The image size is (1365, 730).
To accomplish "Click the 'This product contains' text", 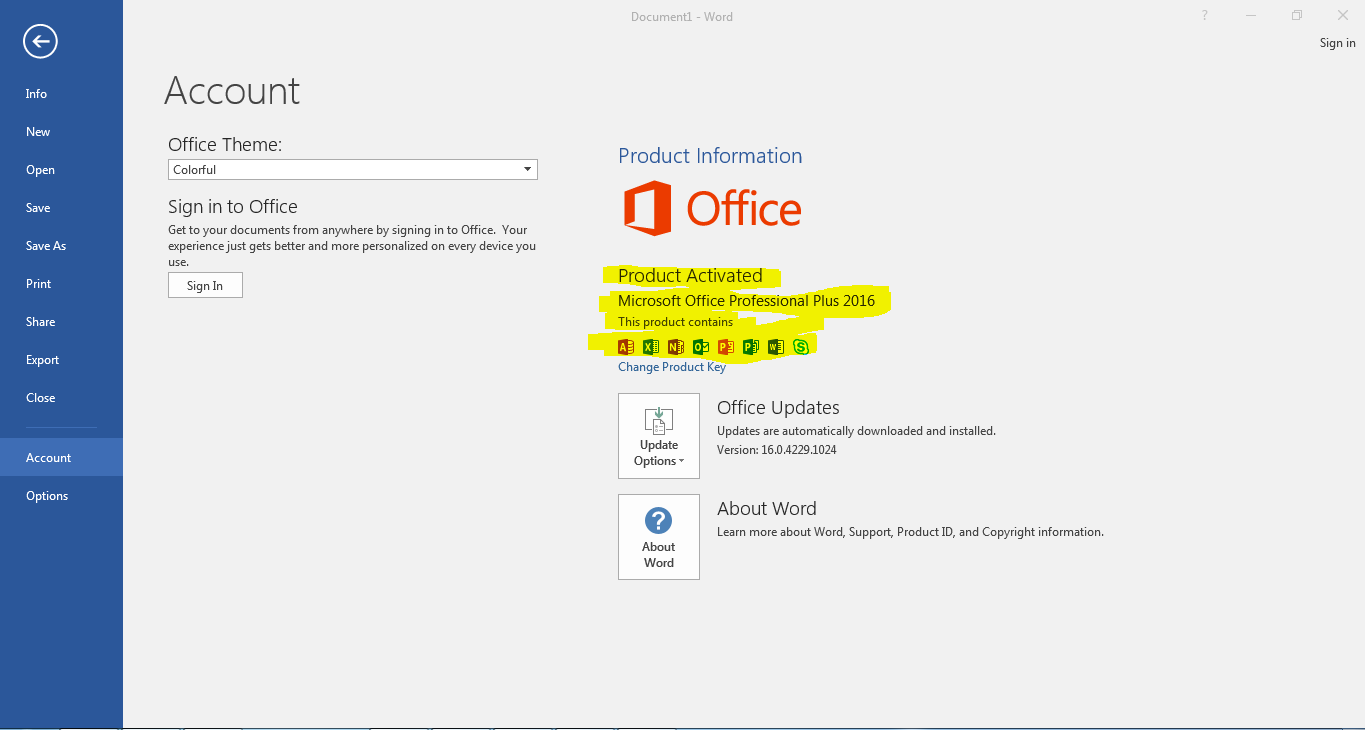I will point(675,322).
